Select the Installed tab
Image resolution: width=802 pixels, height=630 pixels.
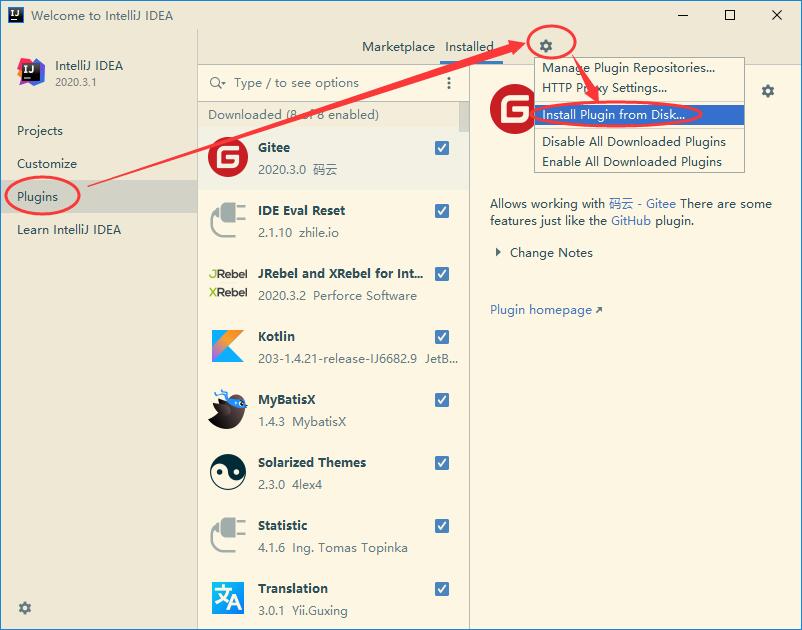point(469,47)
